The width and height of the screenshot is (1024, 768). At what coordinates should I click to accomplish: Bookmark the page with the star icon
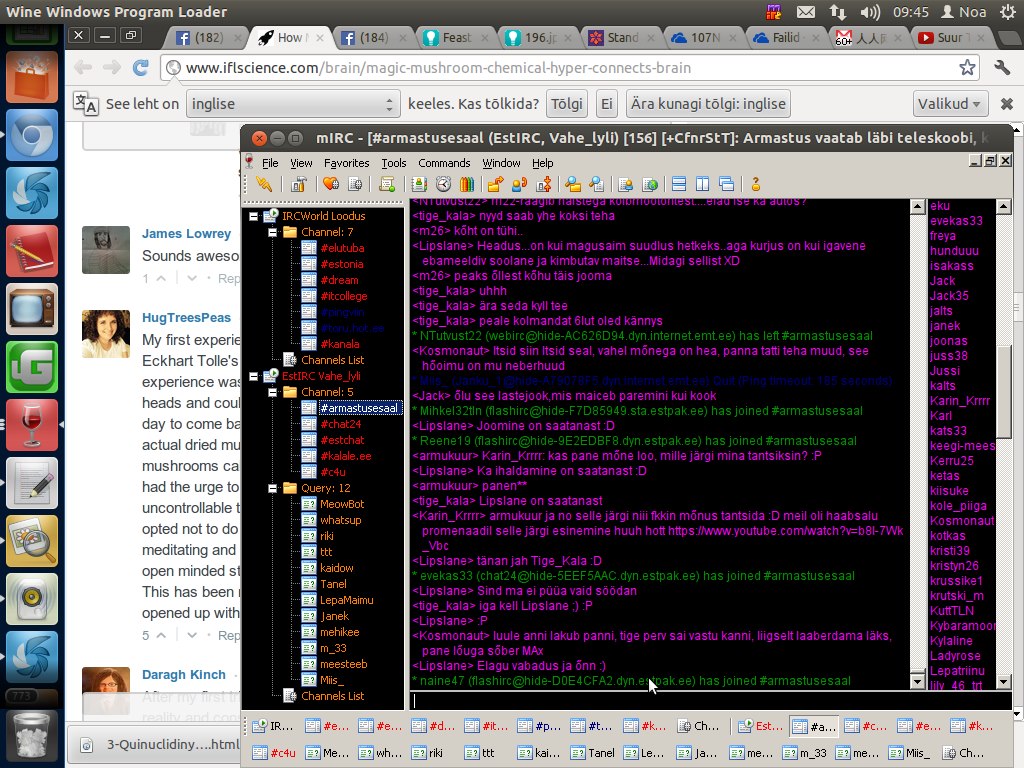point(967,67)
